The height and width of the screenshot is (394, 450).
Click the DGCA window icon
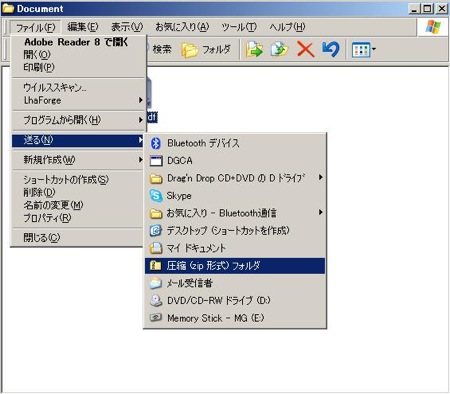click(x=156, y=161)
